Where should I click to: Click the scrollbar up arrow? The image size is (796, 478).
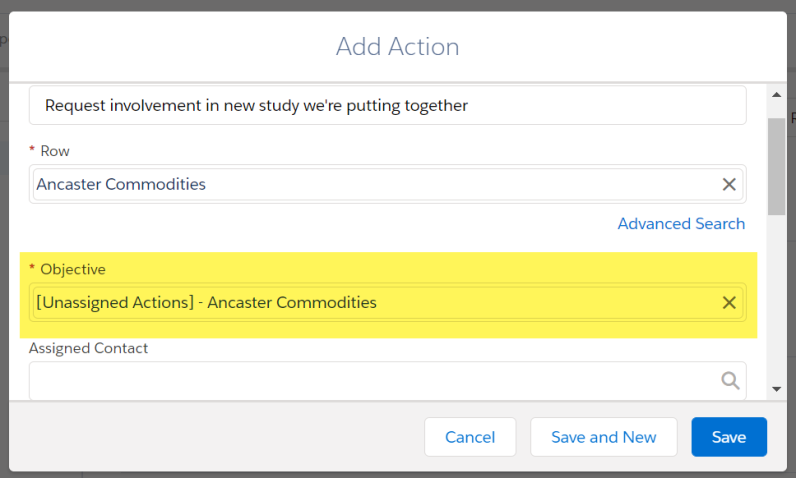[x=776, y=95]
